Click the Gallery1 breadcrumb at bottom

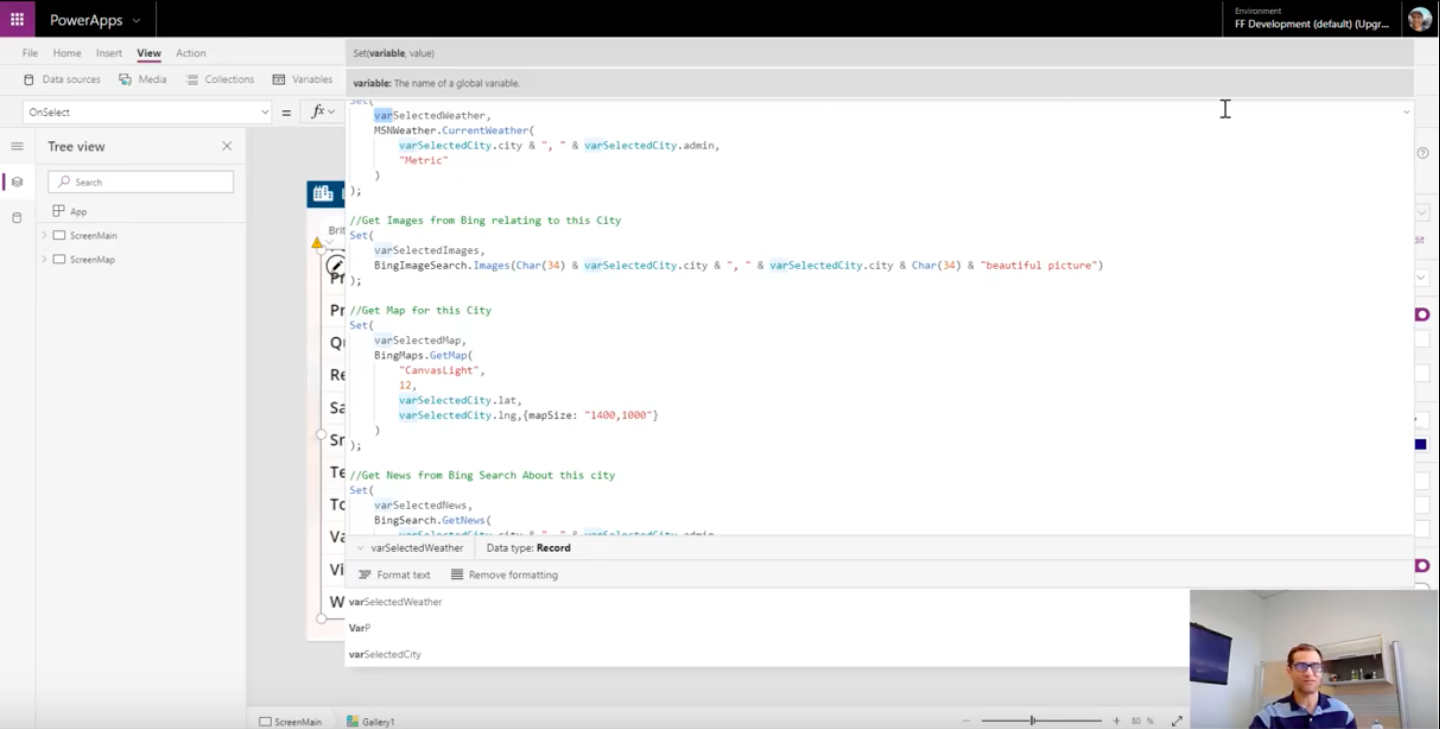[370, 721]
